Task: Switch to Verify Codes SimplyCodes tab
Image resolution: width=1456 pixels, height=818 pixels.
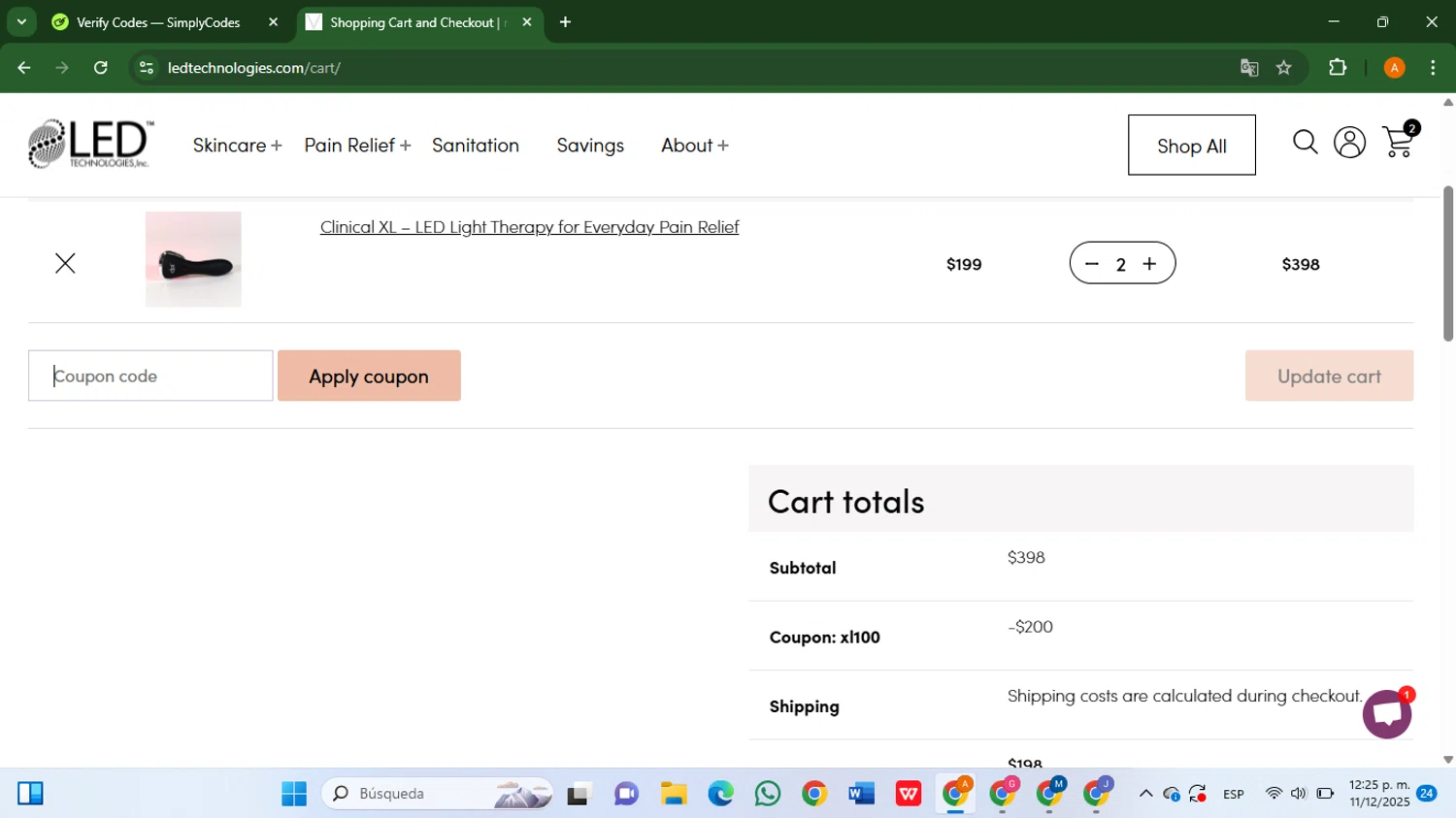Action: click(x=158, y=22)
